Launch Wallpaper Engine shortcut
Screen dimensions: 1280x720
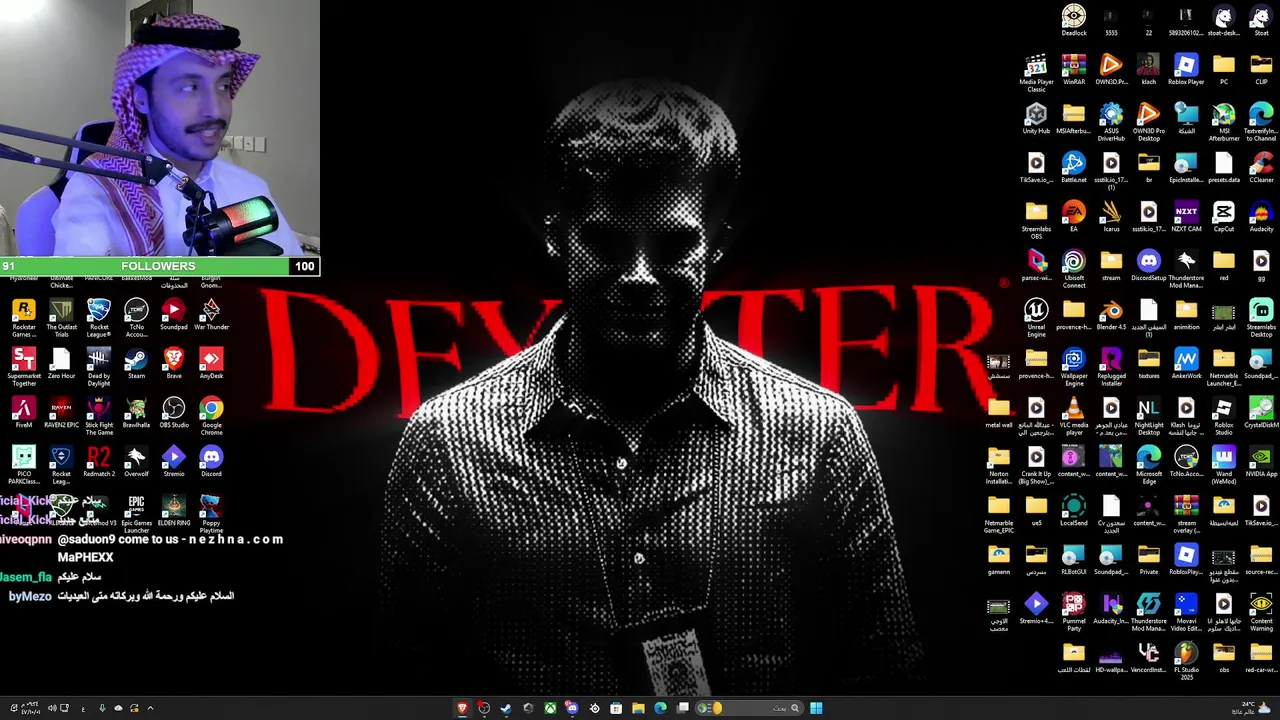[x=1074, y=367]
